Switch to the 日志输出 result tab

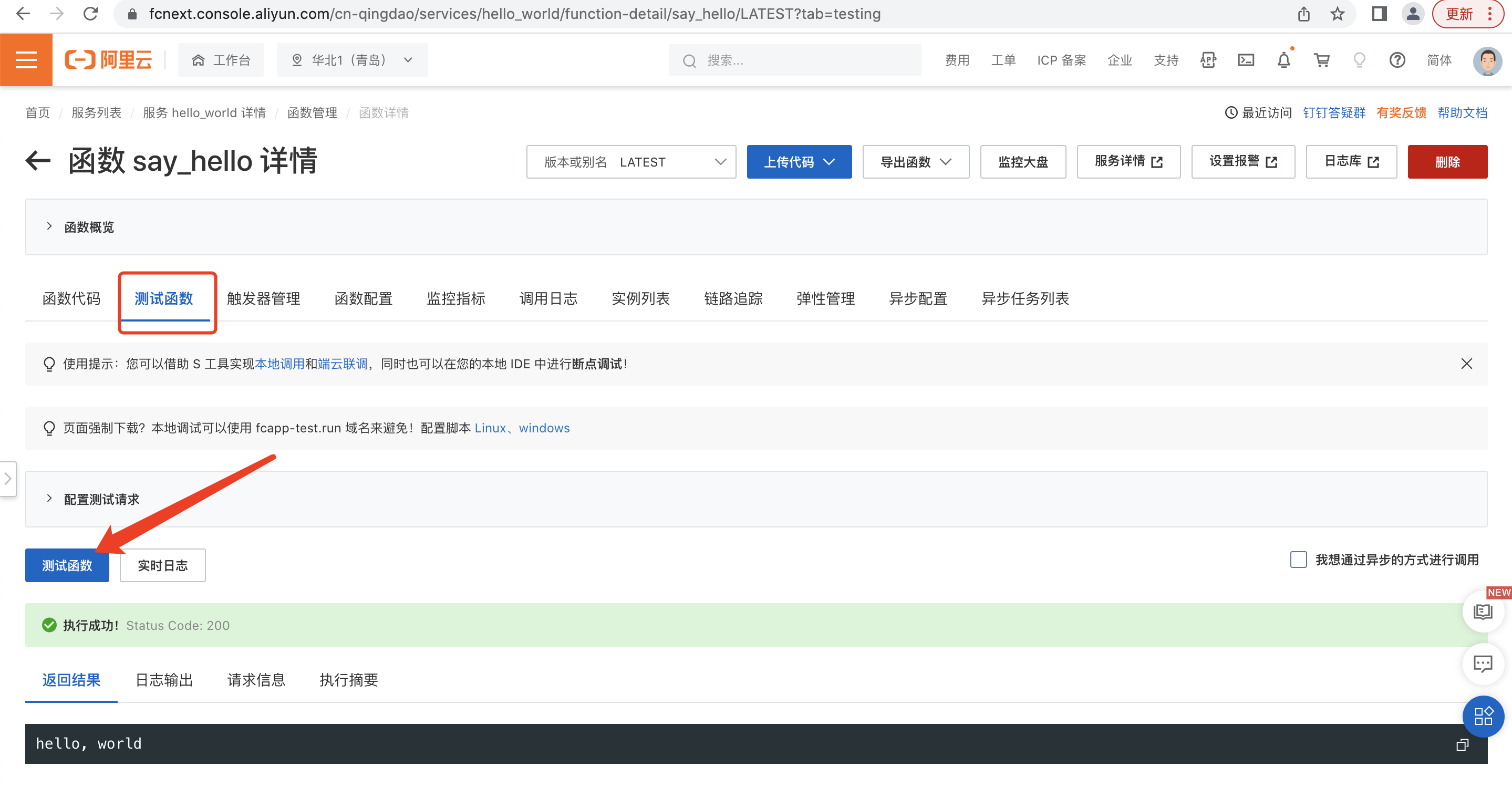164,680
